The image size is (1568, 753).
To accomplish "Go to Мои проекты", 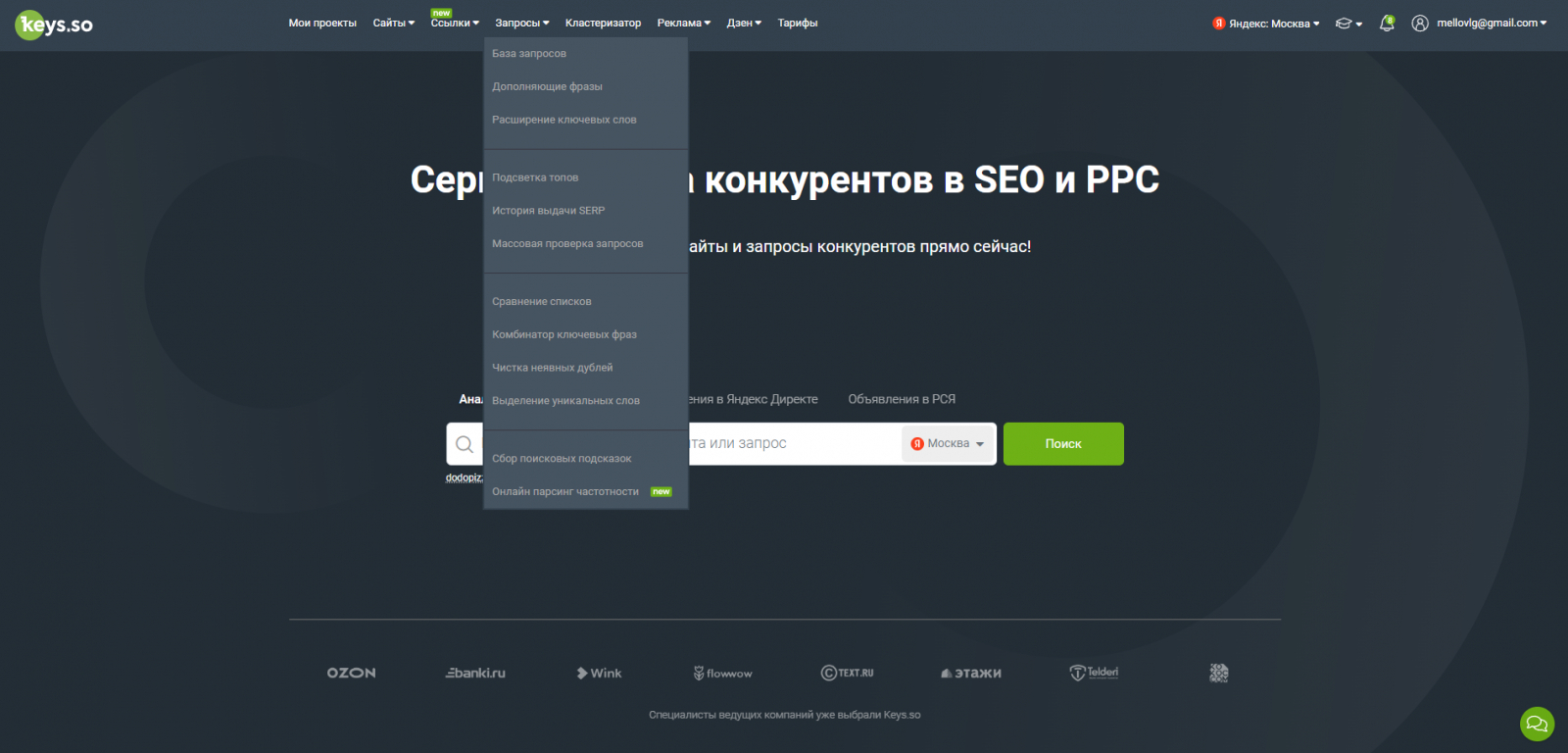I will [322, 24].
